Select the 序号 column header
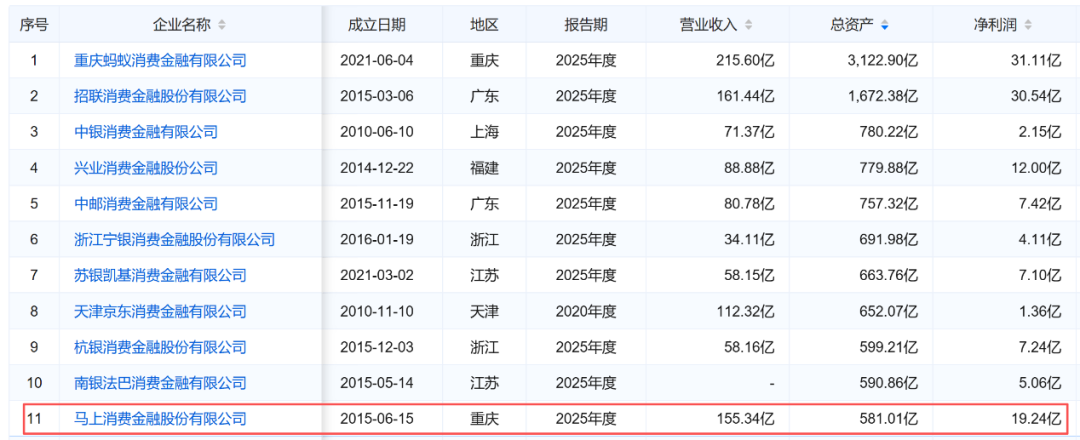Screen dimensions: 1080x440 34,25
